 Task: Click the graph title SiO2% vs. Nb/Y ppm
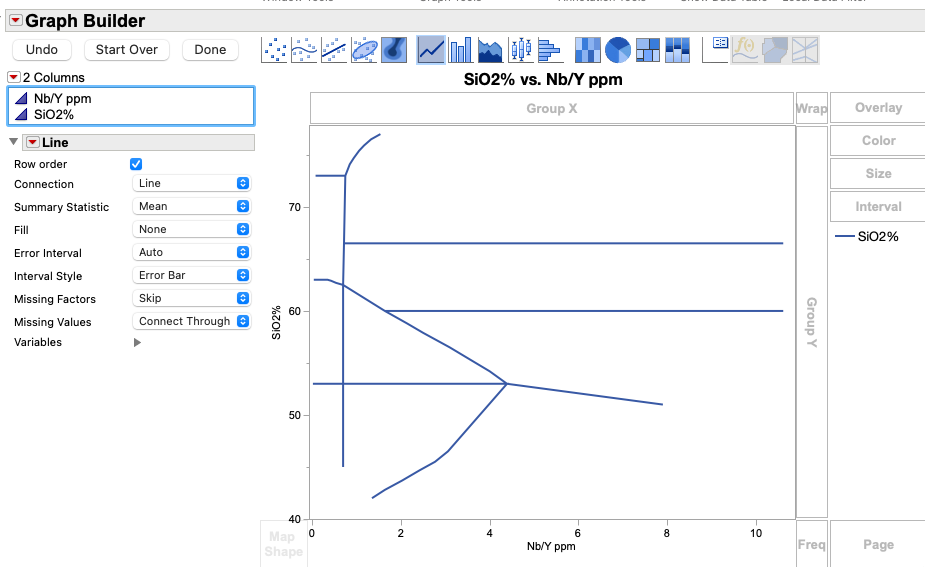click(543, 80)
